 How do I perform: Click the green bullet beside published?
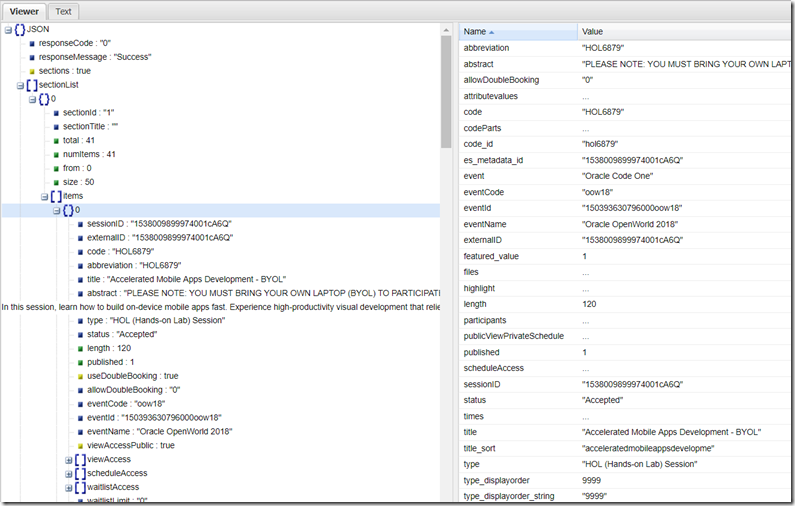(x=80, y=363)
